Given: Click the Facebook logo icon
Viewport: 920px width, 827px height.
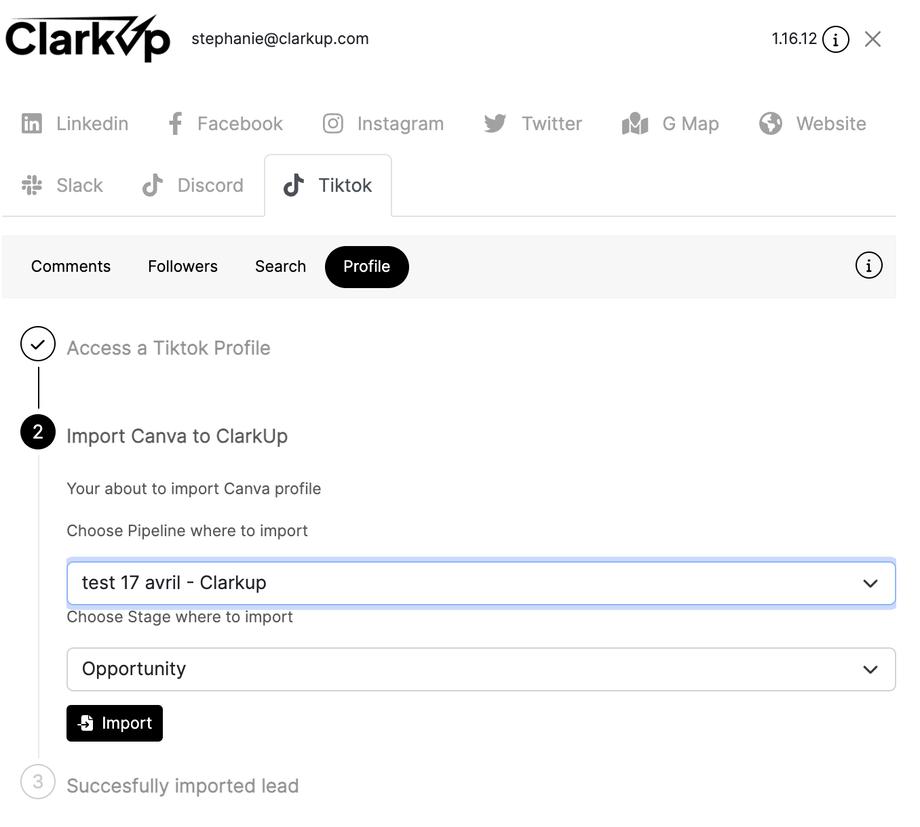Looking at the screenshot, I should (x=175, y=124).
